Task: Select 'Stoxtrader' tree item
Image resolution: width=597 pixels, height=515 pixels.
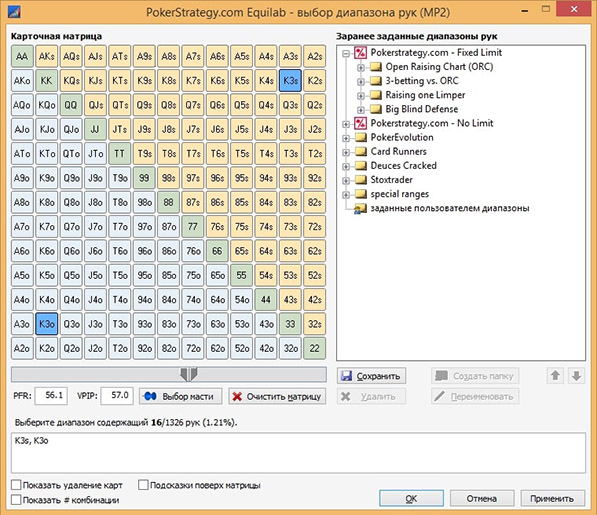Action: pyautogui.click(x=391, y=180)
